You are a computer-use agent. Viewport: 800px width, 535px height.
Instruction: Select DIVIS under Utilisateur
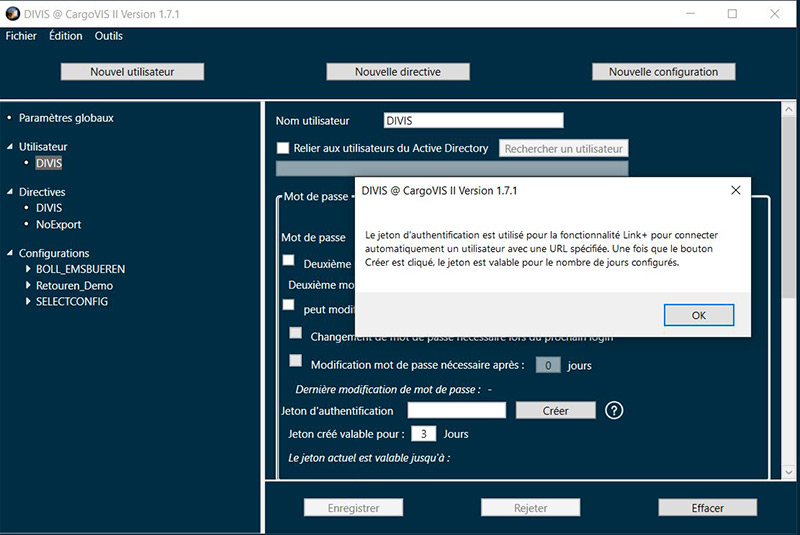pyautogui.click(x=48, y=163)
